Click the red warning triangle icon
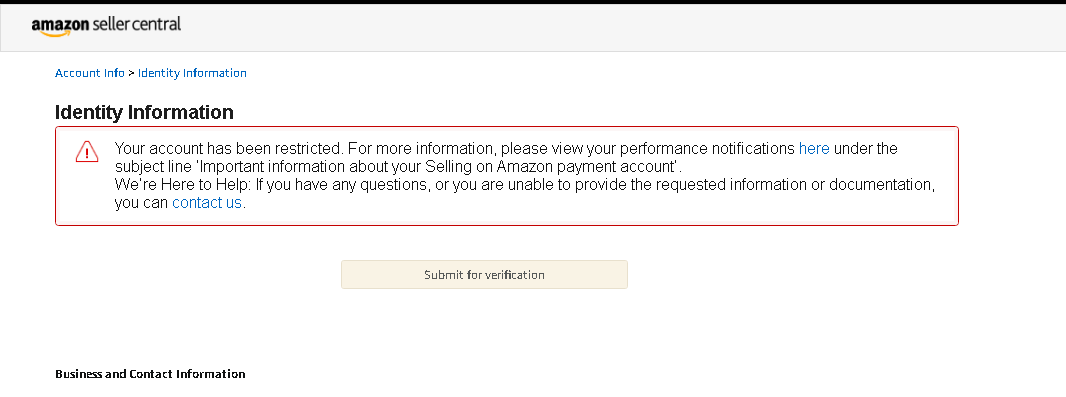Screen dimensions: 1066x397 (x=87, y=151)
